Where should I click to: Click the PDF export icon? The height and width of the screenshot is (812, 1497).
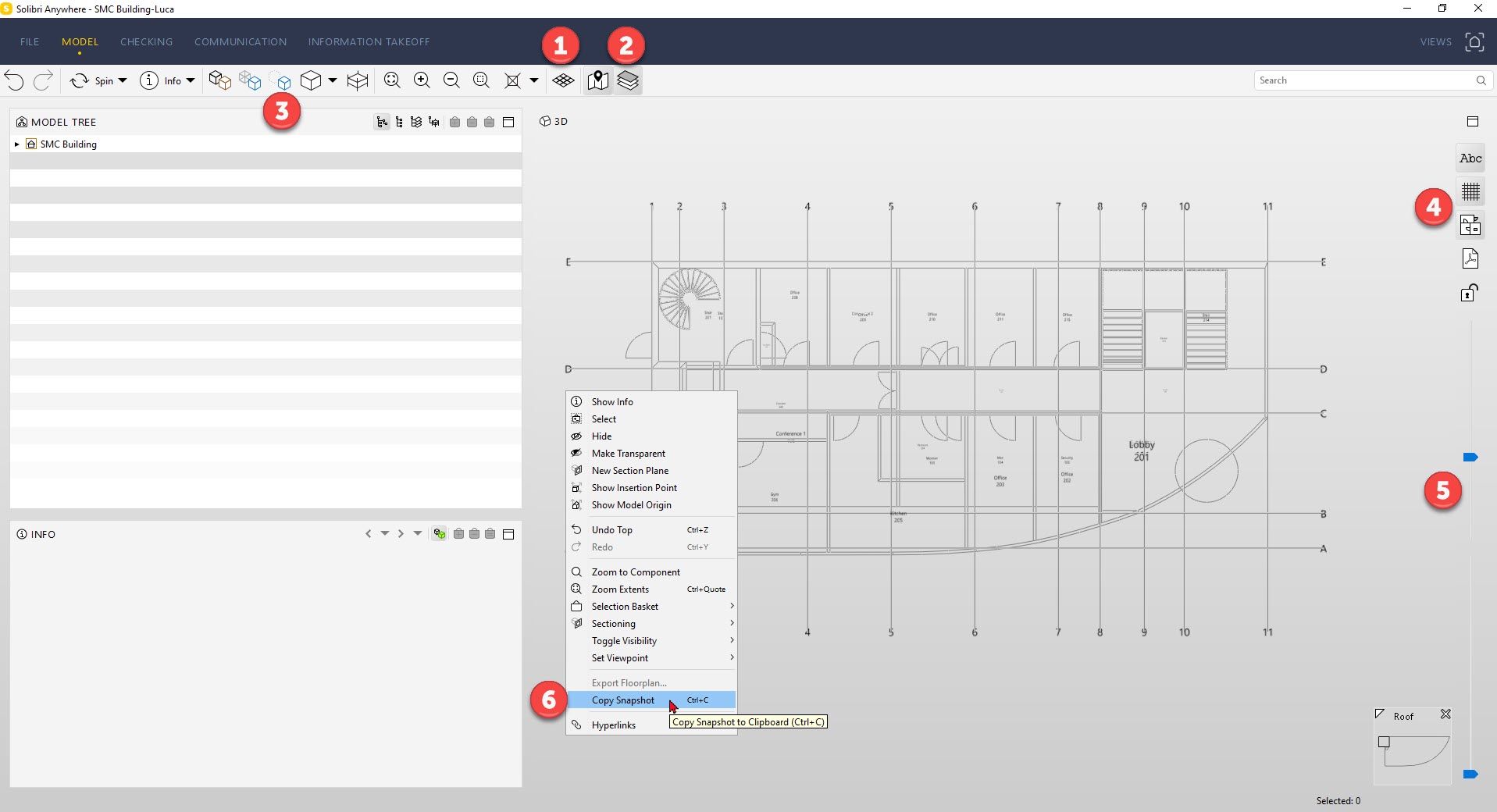[1470, 258]
